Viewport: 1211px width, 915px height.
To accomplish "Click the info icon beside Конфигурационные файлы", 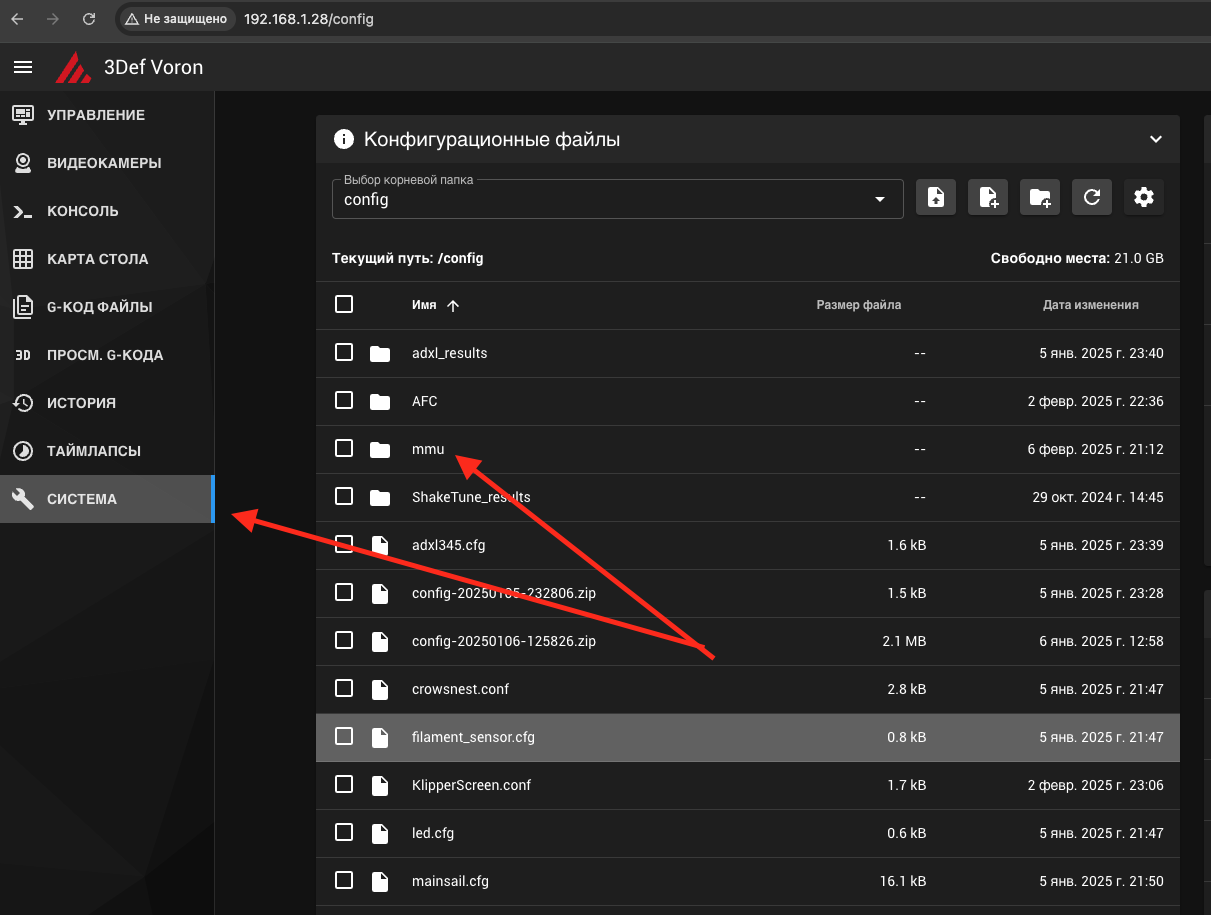I will click(344, 139).
